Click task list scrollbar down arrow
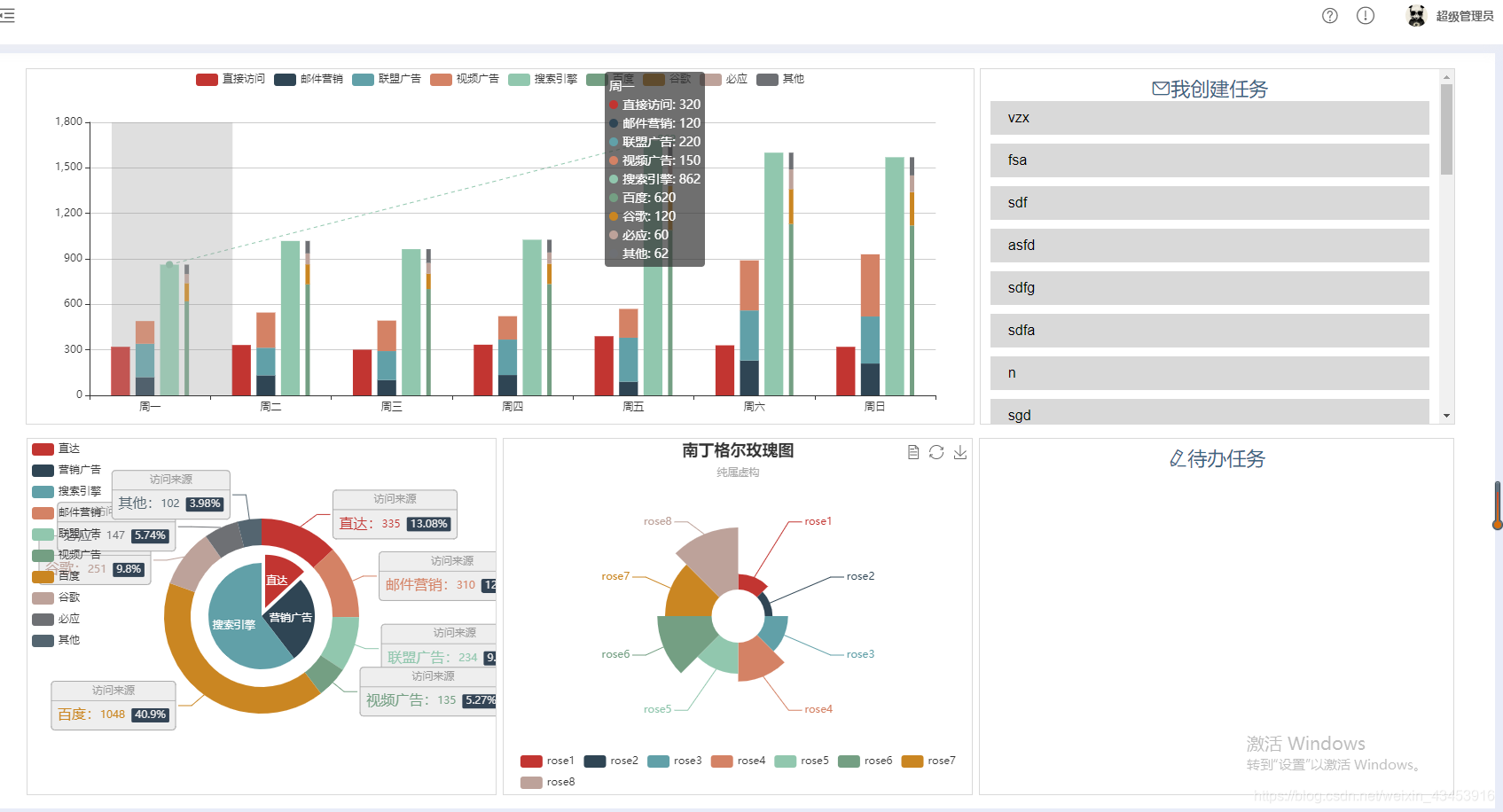Image resolution: width=1503 pixels, height=812 pixels. click(1446, 416)
